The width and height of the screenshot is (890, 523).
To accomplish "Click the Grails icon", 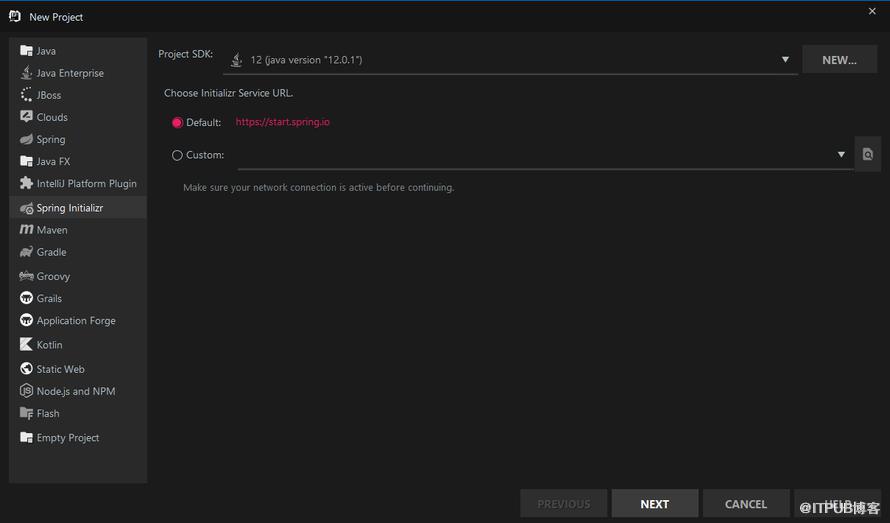I will pos(26,298).
